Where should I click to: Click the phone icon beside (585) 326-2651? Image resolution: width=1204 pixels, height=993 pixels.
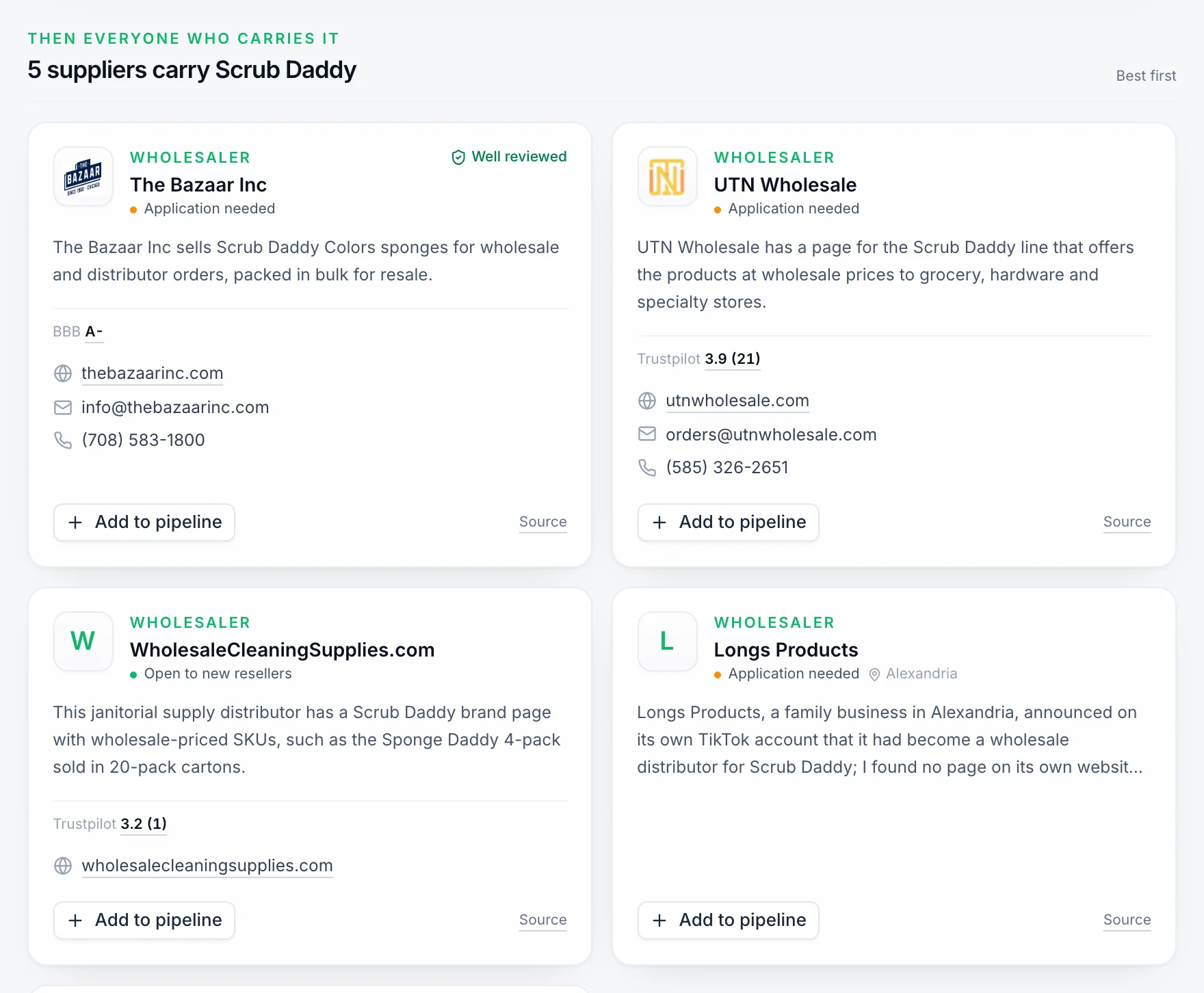pos(647,467)
